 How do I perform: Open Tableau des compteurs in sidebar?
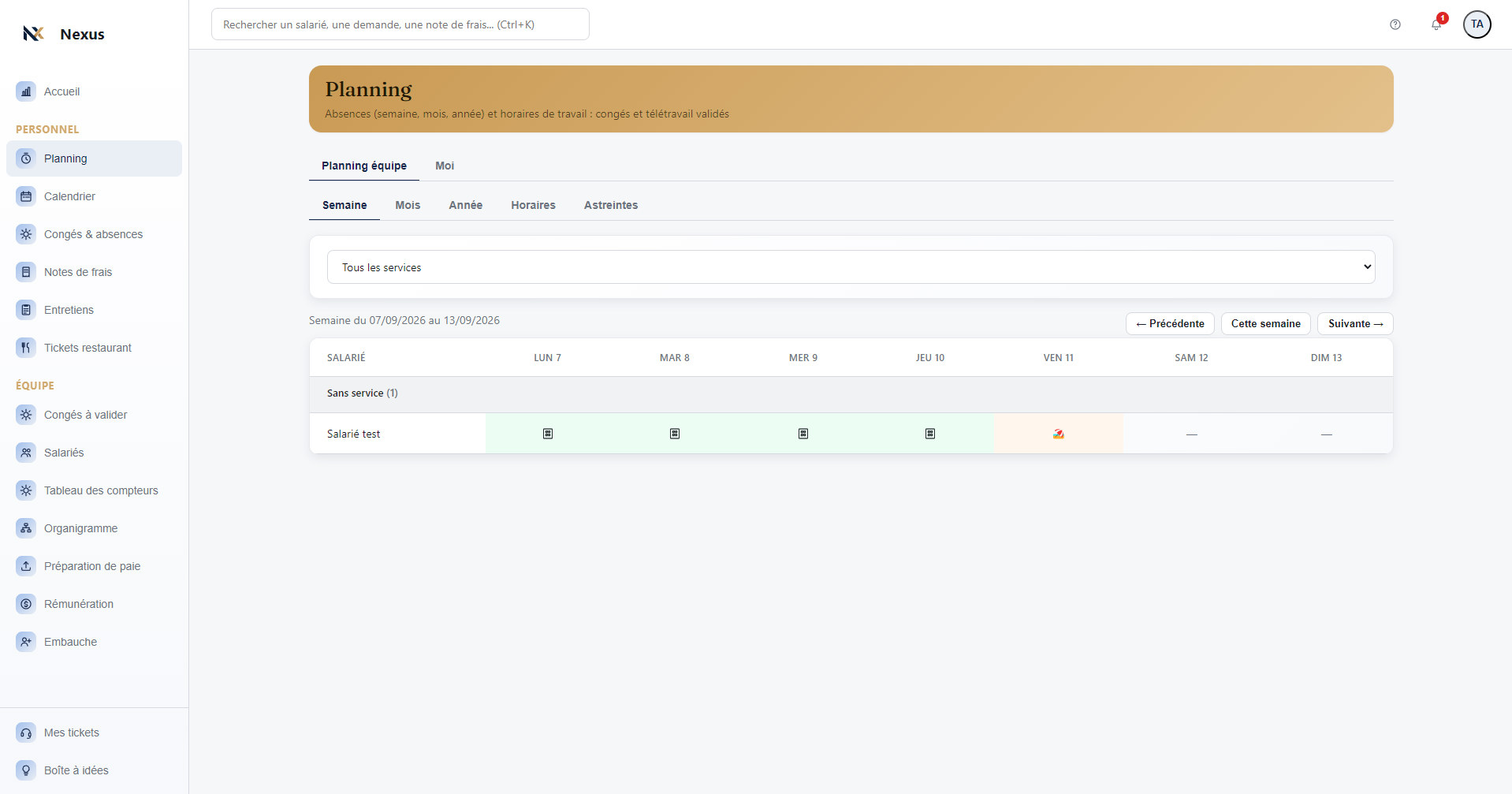(x=94, y=490)
